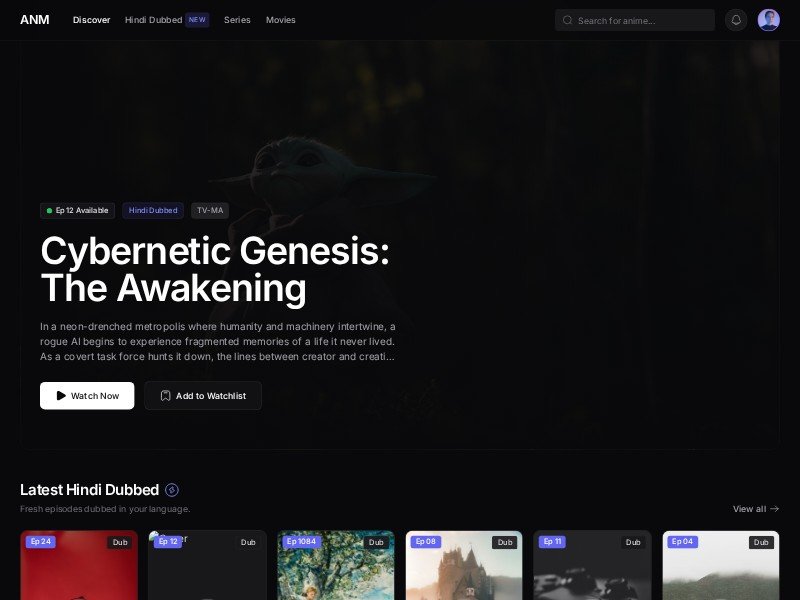
Task: Click the bookmark icon on Add to Watchlist
Action: point(165,395)
